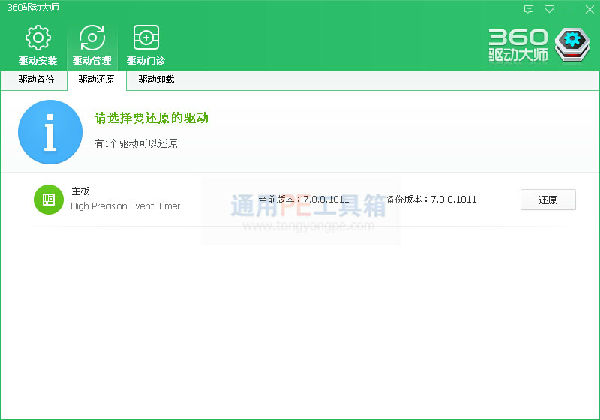Image resolution: width=600 pixels, height=420 pixels.
Task: Click the 还原 button for 主板 driver
Action: coord(548,199)
